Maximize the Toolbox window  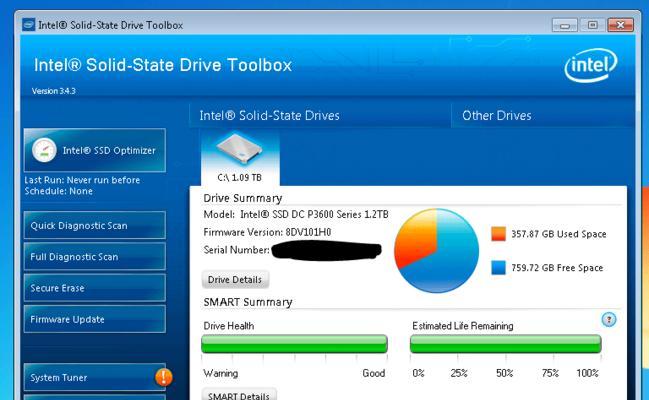[592, 25]
